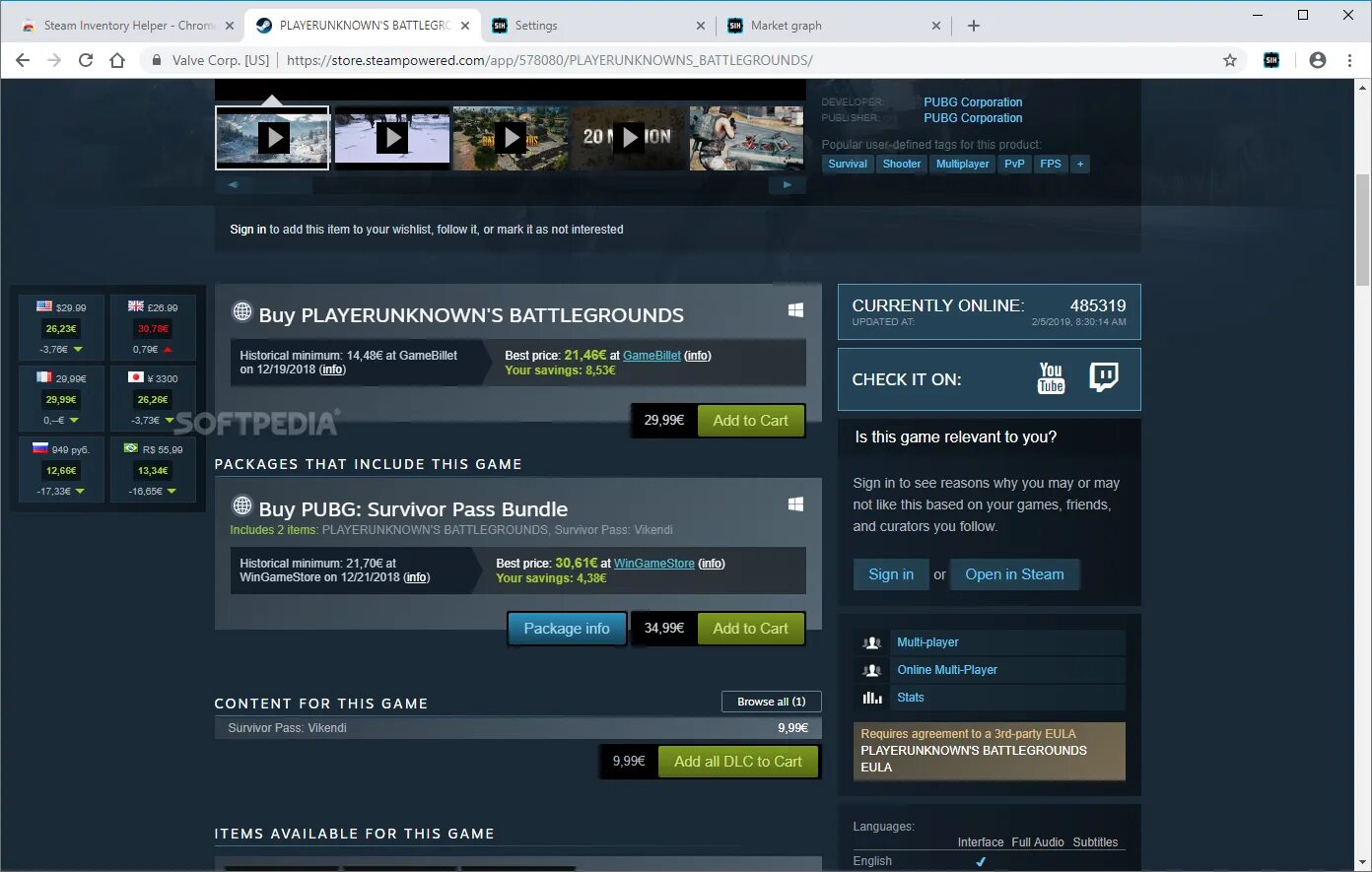The image size is (1372, 872).
Task: Select the Multiplayer tag
Action: [963, 164]
